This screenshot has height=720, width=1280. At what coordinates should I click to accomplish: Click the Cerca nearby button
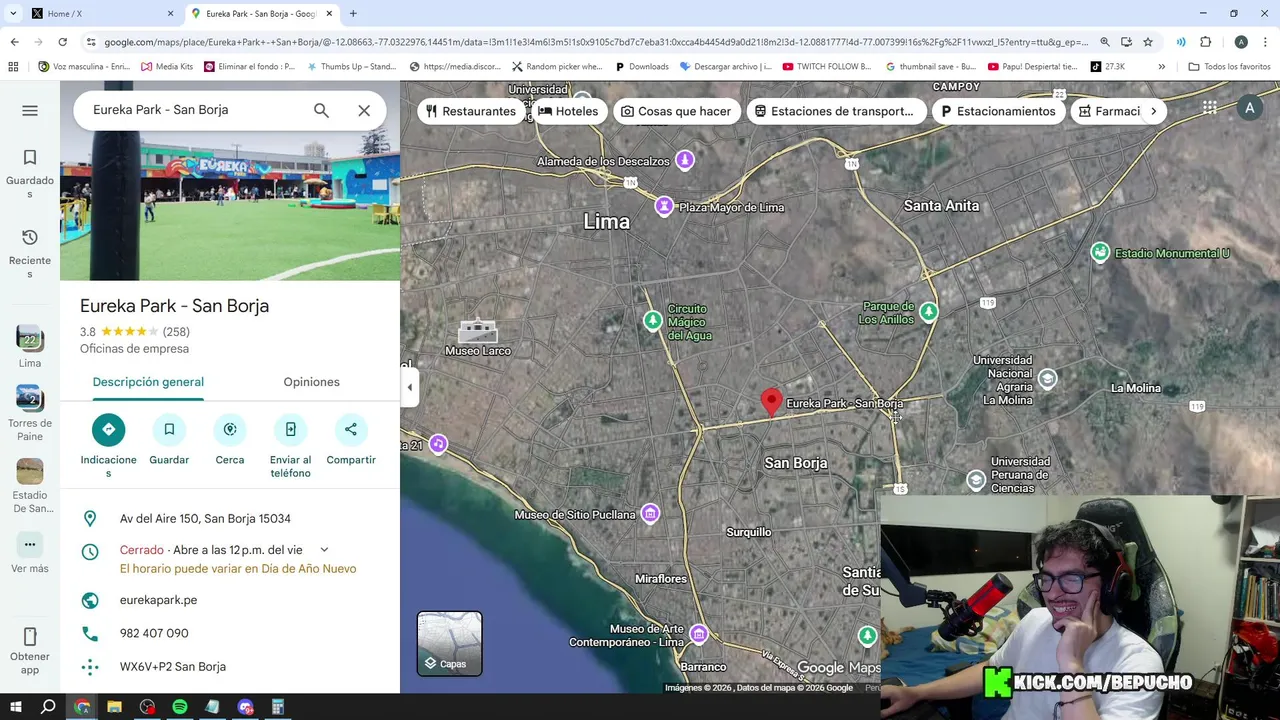point(230,430)
